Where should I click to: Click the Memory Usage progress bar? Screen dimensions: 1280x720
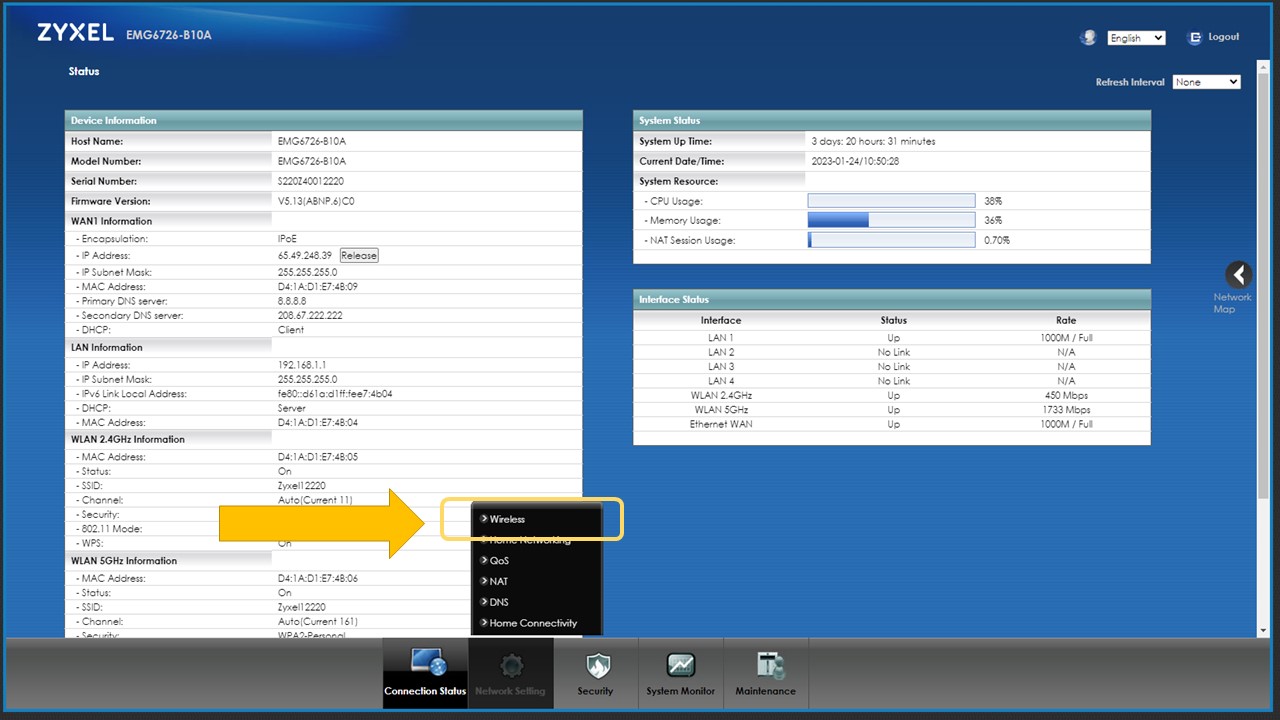click(891, 220)
